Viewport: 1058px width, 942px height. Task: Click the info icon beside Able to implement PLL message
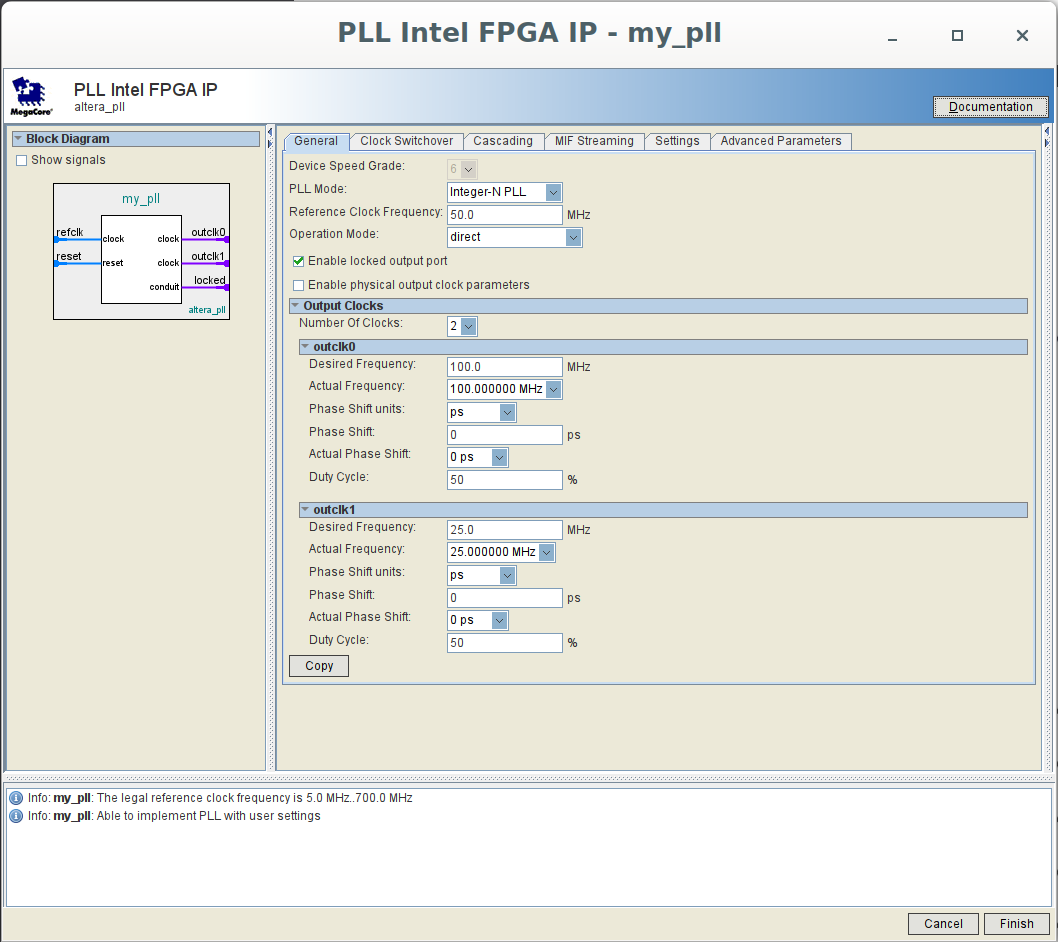[x=16, y=816]
